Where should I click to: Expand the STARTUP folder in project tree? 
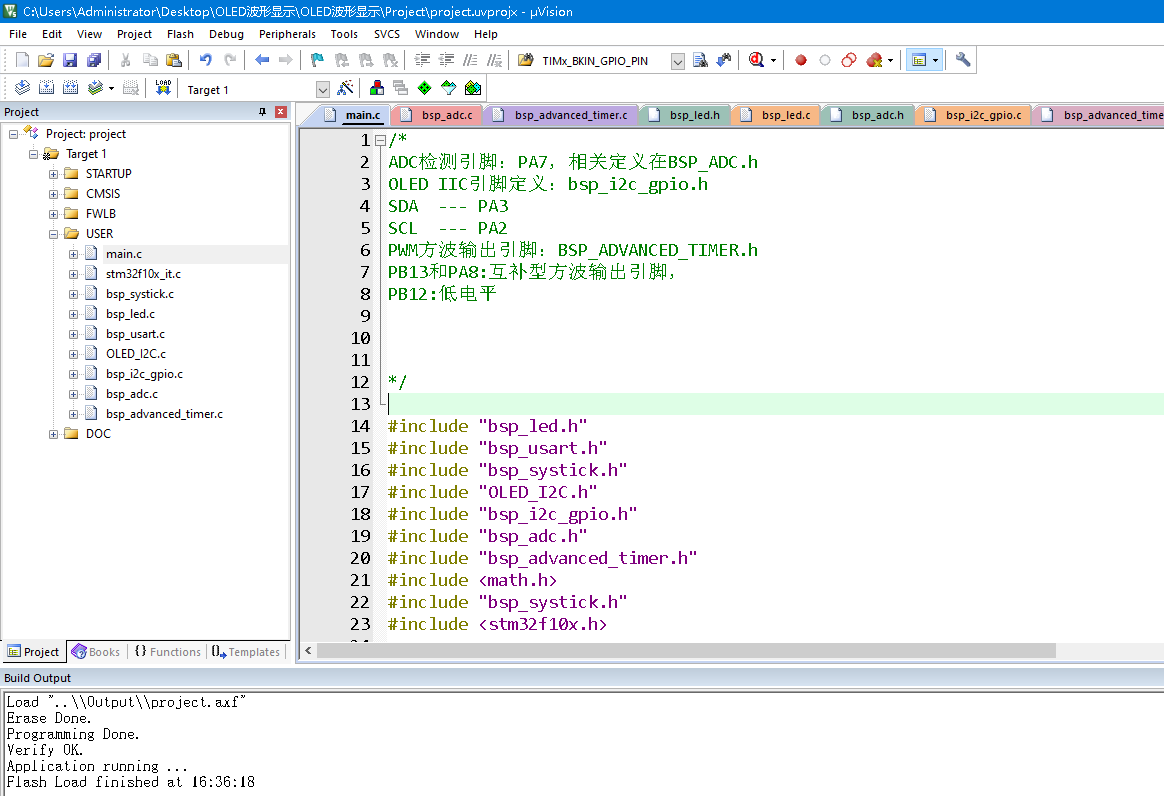(53, 174)
